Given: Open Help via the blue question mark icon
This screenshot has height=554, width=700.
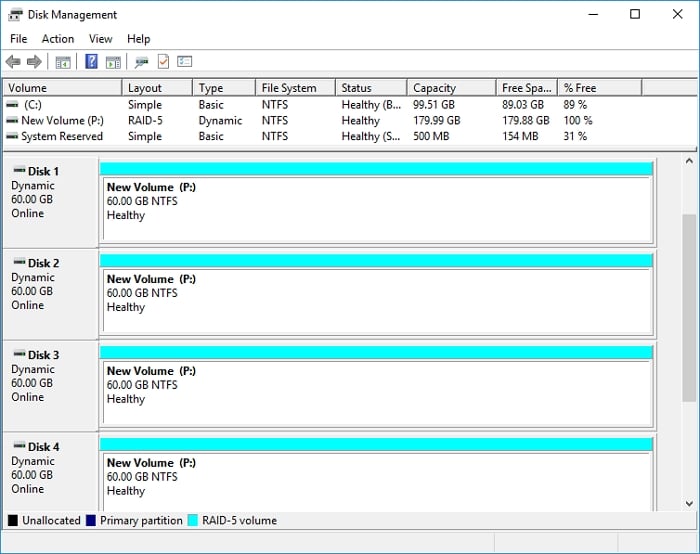Looking at the screenshot, I should tap(91, 62).
